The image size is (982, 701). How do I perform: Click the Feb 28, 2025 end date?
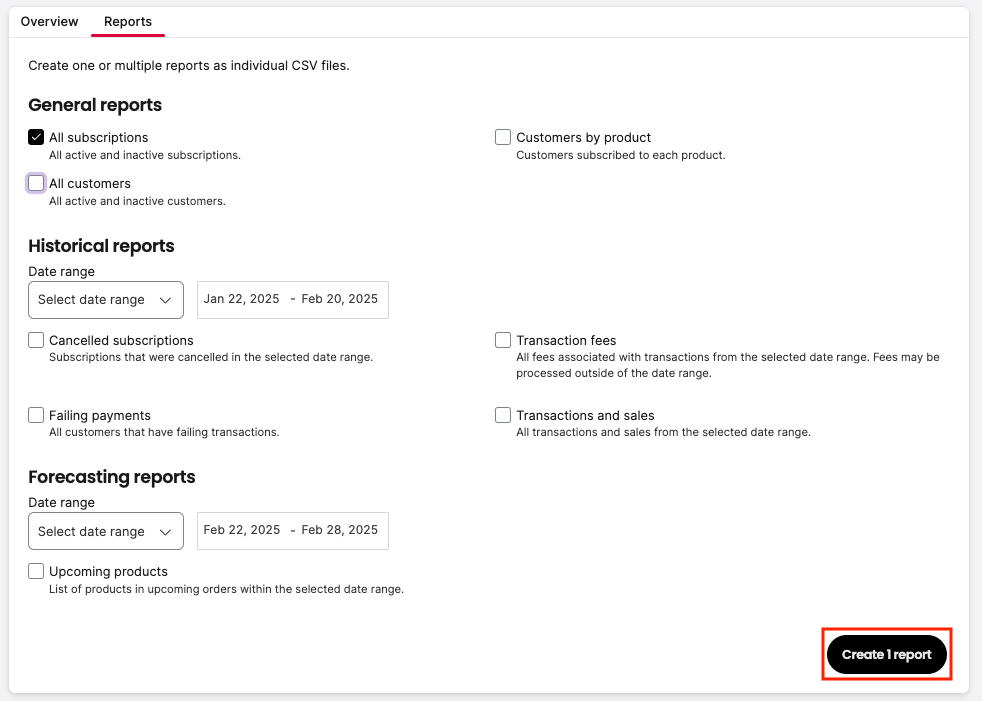[x=339, y=530]
